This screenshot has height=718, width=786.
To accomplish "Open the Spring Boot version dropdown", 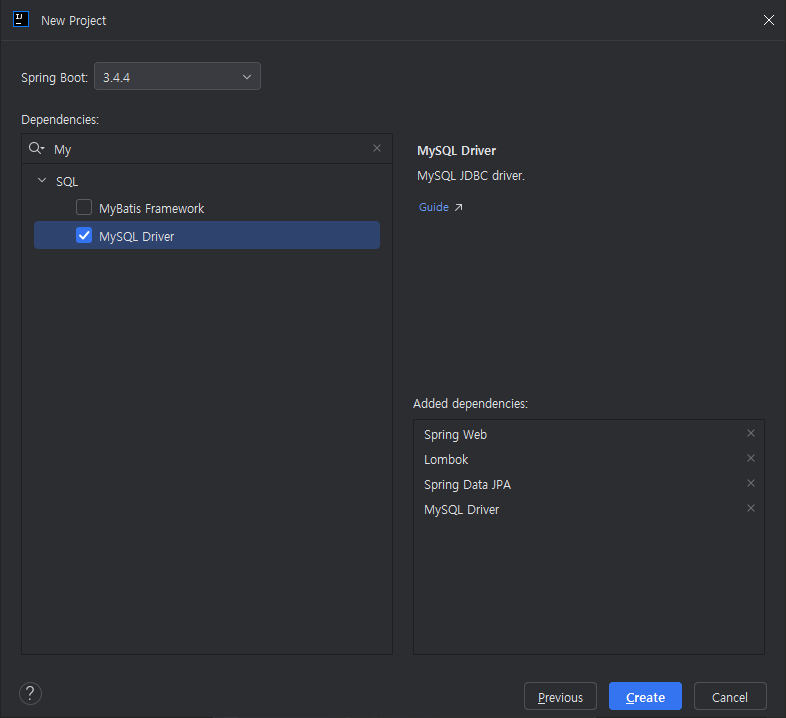I will click(177, 76).
